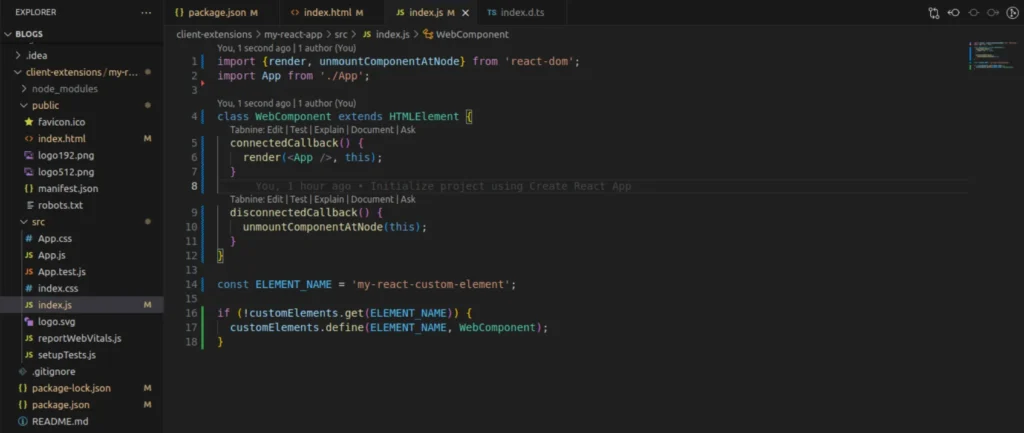Screen dimensions: 1024x433
Task: Open Explorer views and more actions ellipsis
Action: pyautogui.click(x=146, y=12)
